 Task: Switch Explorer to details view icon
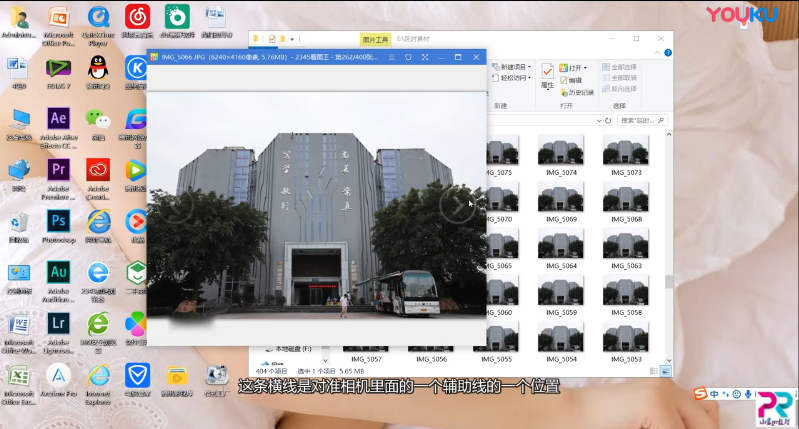click(x=654, y=371)
